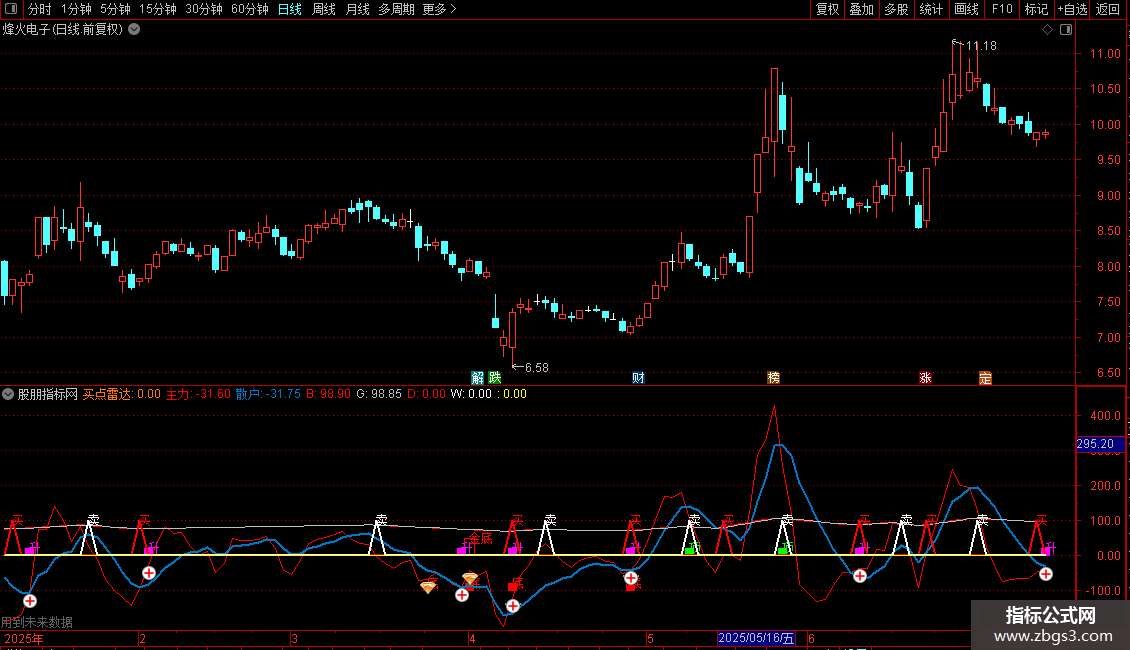Activate the 画线 drawing tools
1130x650 pixels.
coord(966,9)
